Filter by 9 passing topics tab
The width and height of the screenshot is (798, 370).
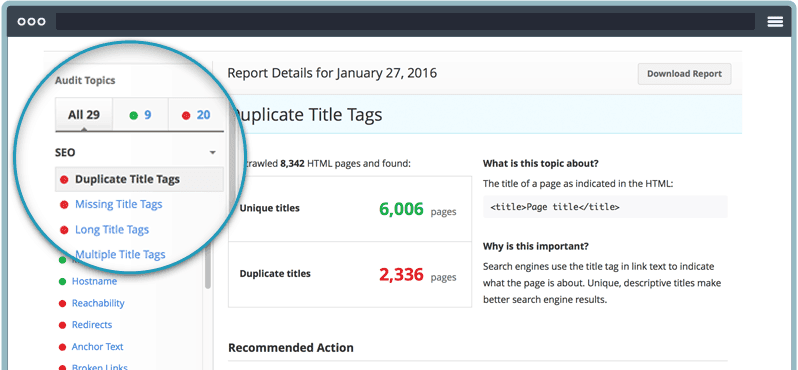(140, 115)
